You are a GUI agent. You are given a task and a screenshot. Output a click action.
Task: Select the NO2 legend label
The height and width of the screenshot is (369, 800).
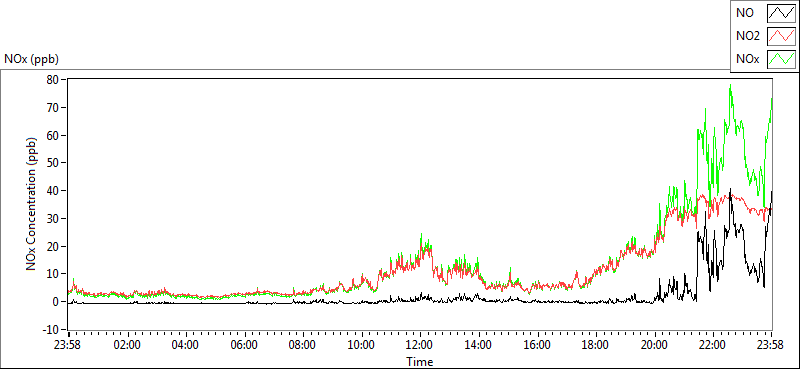pos(747,36)
